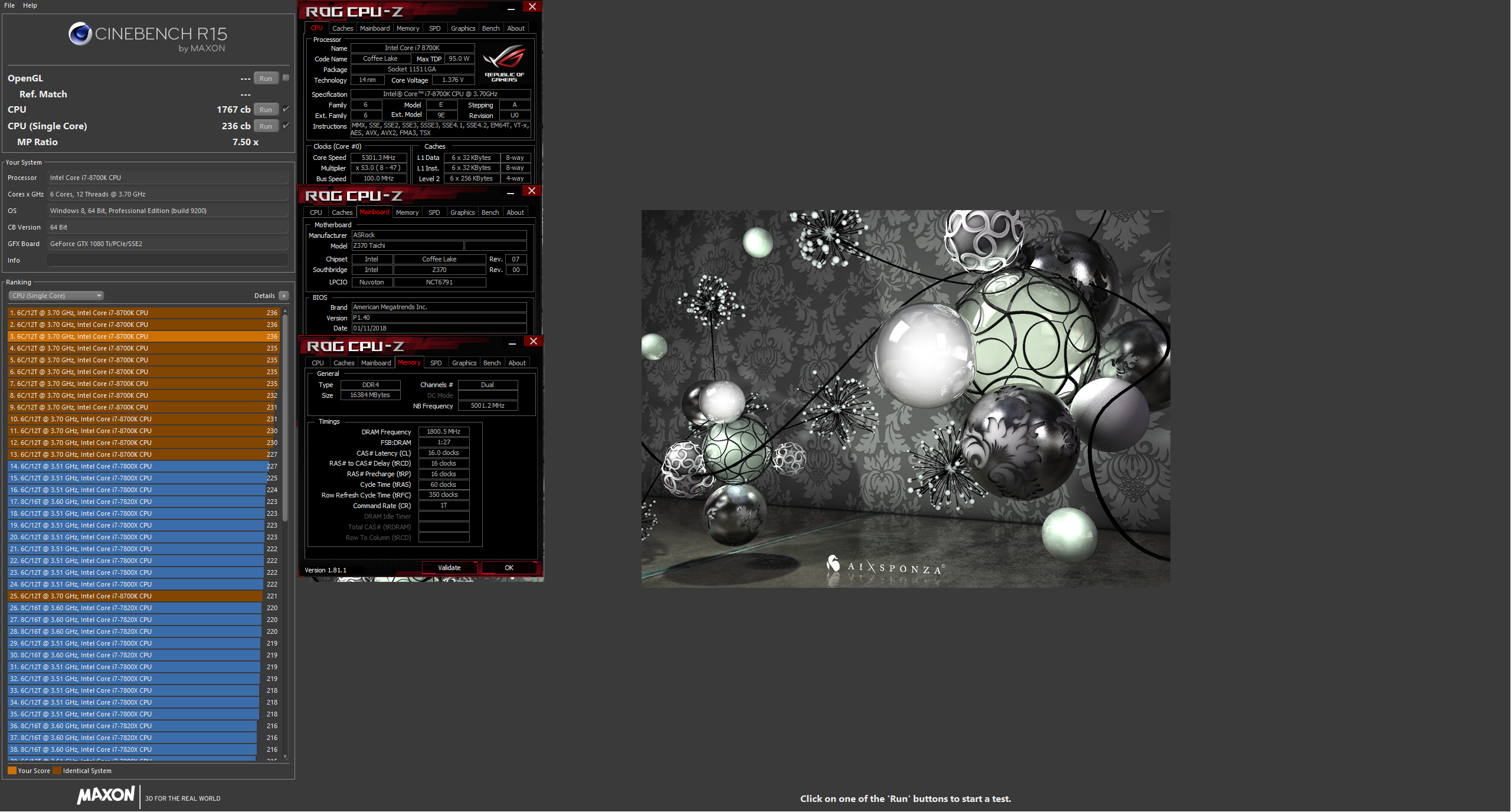Select ranking row 25 i7-8700K score 221
Image resolution: width=1511 pixels, height=812 pixels.
143,596
